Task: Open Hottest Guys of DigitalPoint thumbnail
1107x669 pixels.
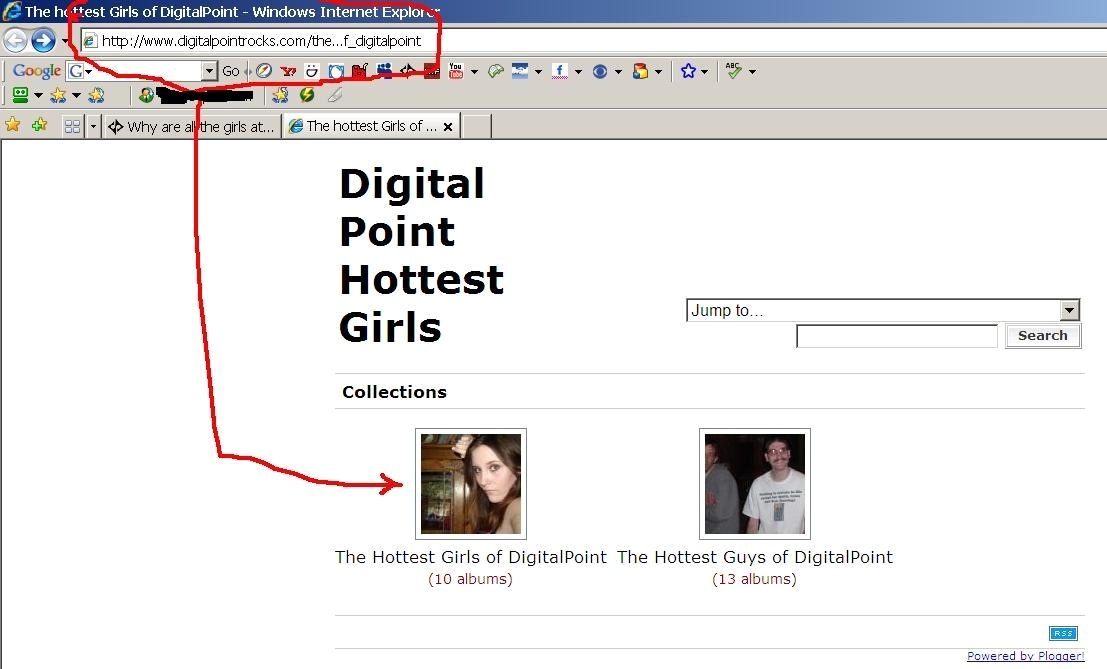Action: tap(754, 484)
